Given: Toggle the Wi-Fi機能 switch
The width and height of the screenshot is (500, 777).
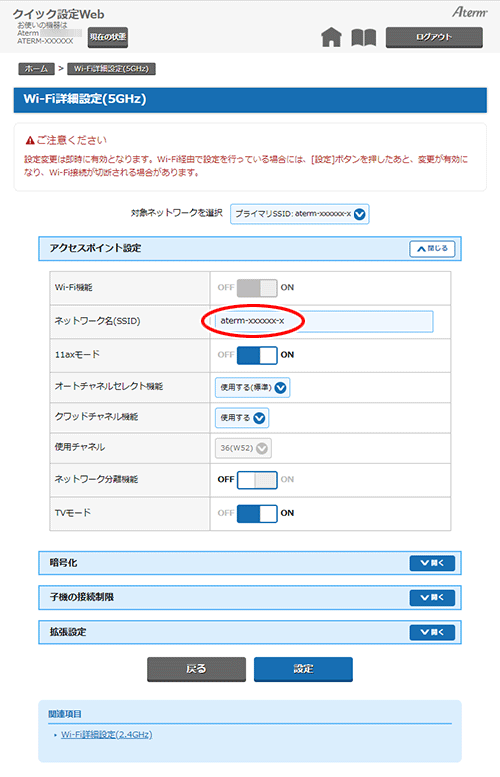Looking at the screenshot, I should (x=257, y=287).
